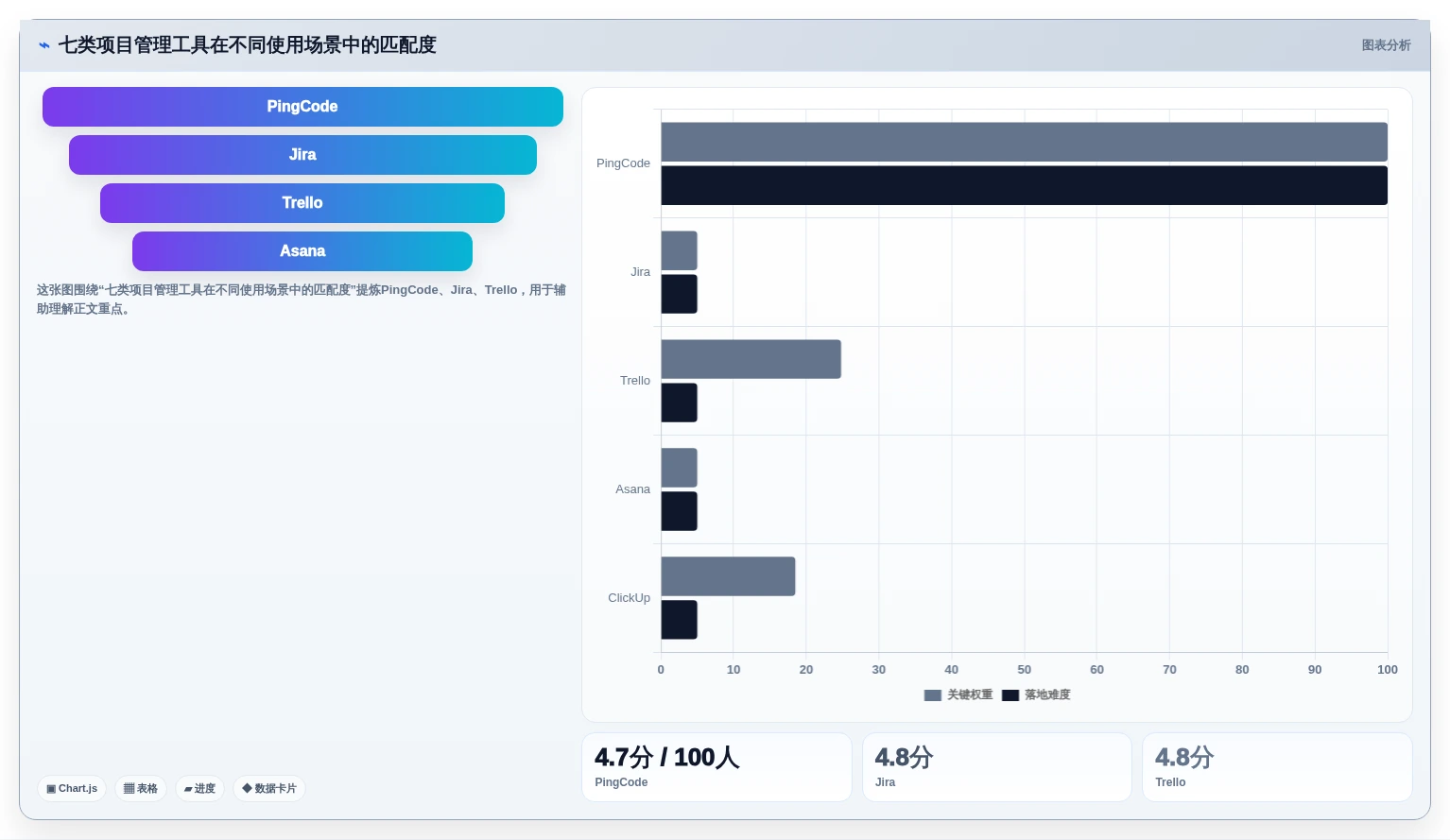Click the Chart.js tag chip
Viewport: 1450px width, 840px height.
(x=72, y=788)
